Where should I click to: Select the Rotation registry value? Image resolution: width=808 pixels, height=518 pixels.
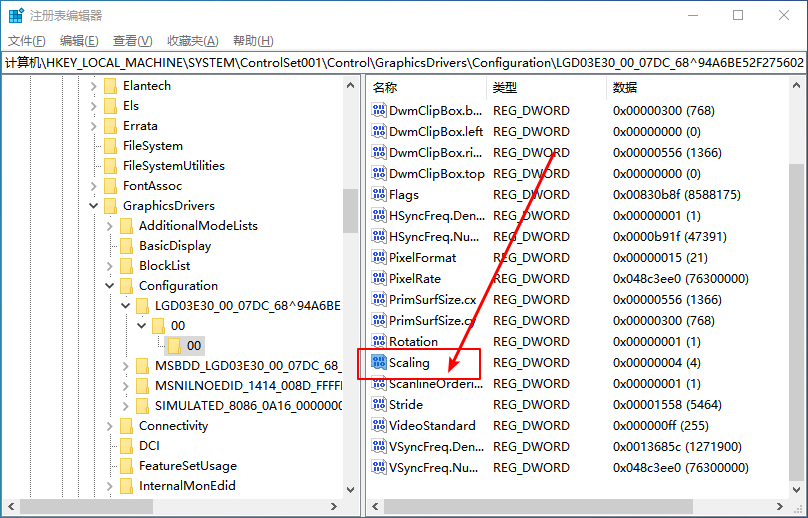[413, 342]
